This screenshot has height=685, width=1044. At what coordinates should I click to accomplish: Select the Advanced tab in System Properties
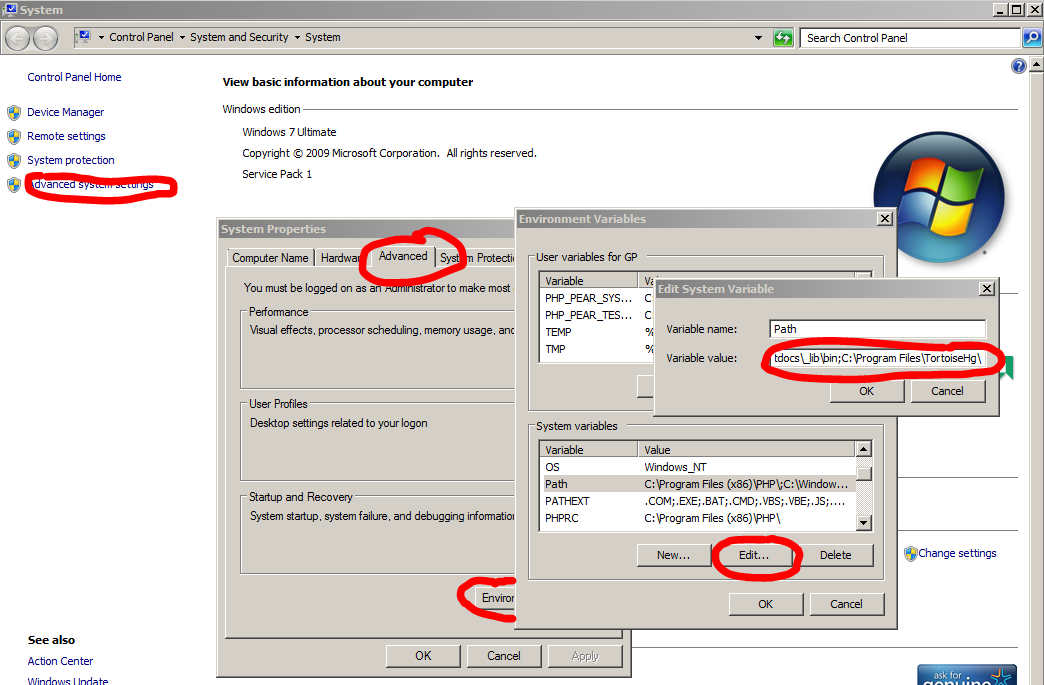pos(403,256)
